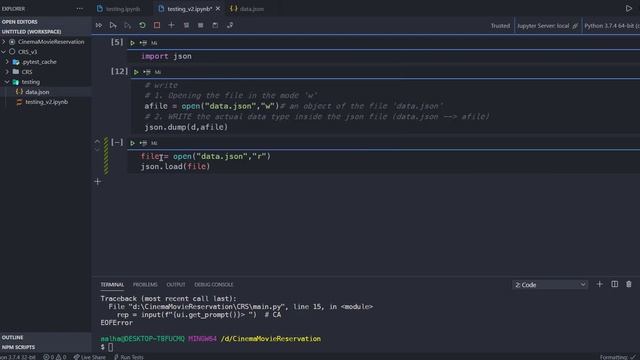The height and width of the screenshot is (360, 640).
Task: Open Explorer more actions ellipsis
Action: pos(80,9)
